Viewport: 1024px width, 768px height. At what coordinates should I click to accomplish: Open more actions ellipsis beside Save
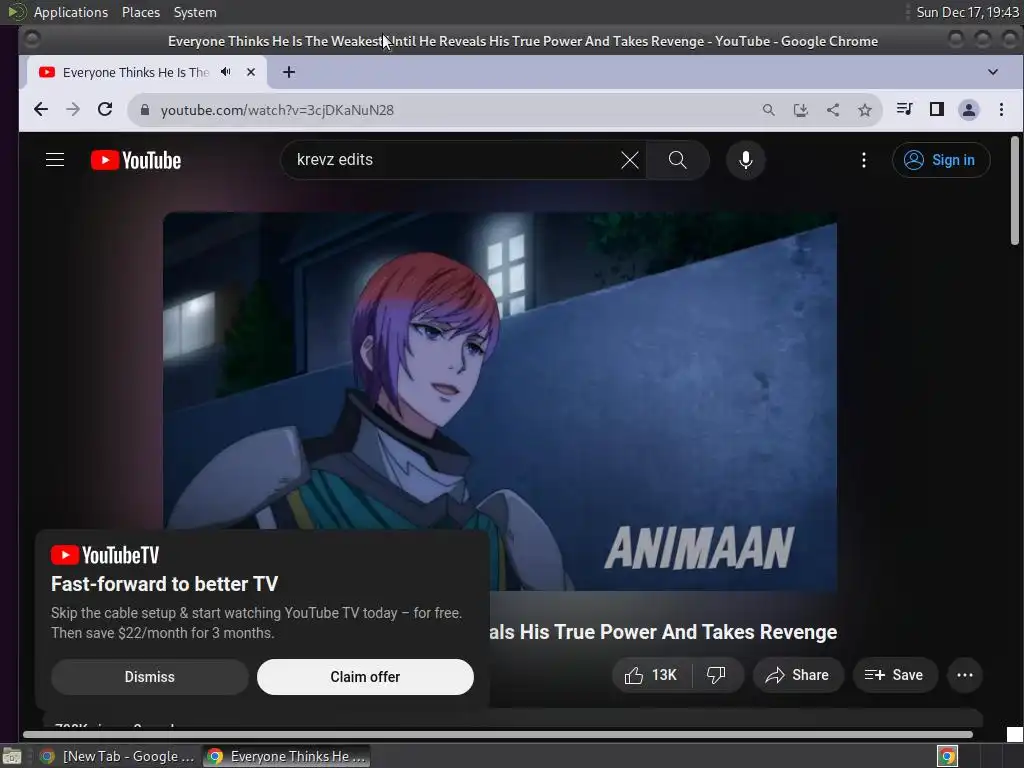click(x=965, y=675)
